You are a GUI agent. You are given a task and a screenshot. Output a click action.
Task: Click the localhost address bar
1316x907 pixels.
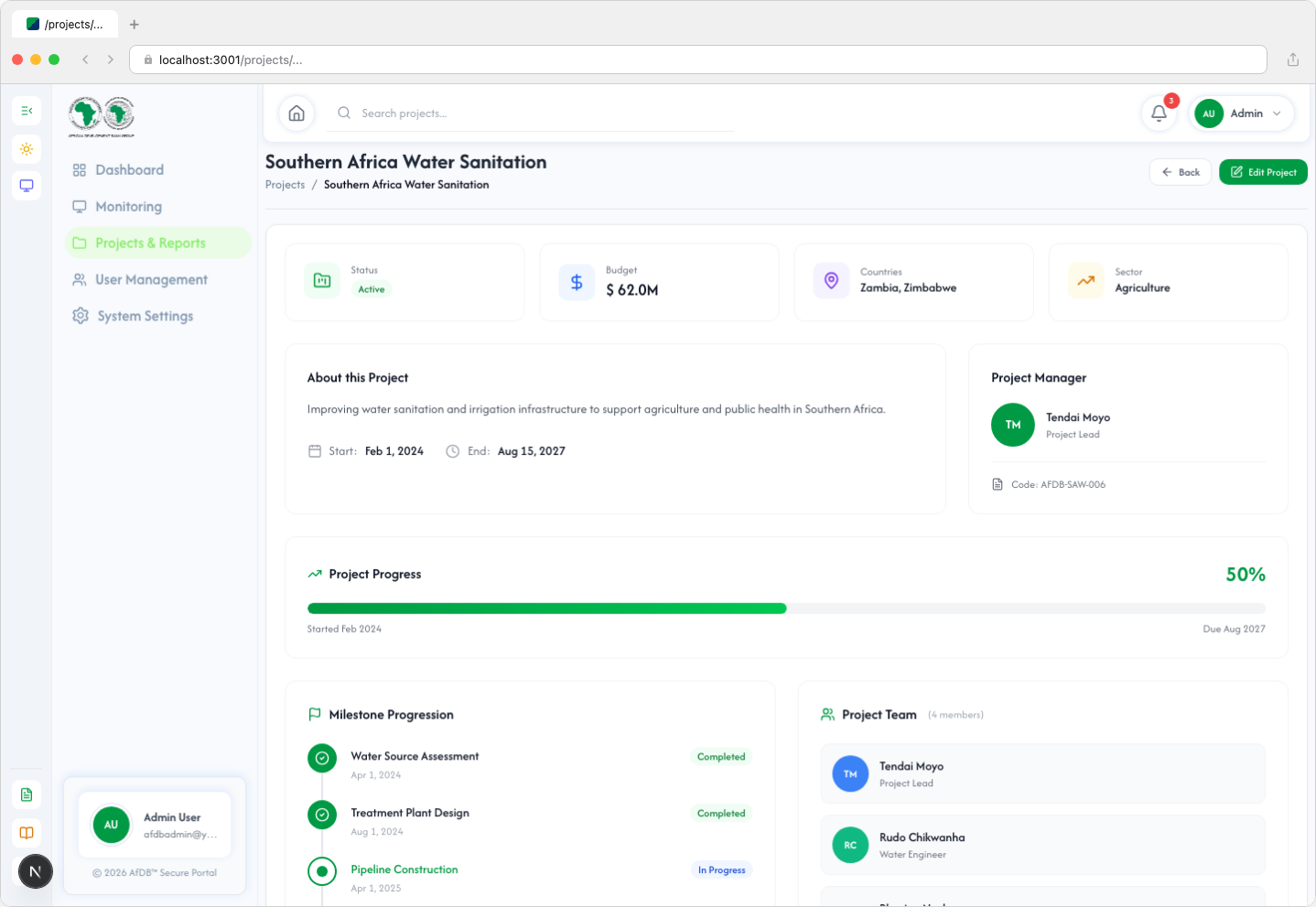698,59
